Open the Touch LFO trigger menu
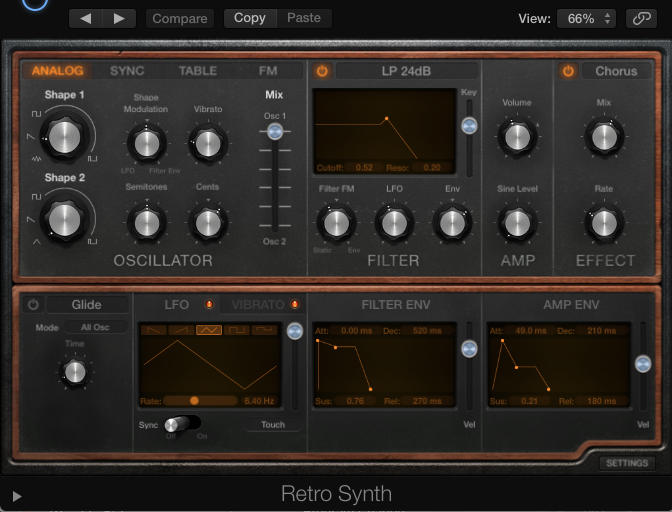Viewport: 672px width, 512px height. 273,425
